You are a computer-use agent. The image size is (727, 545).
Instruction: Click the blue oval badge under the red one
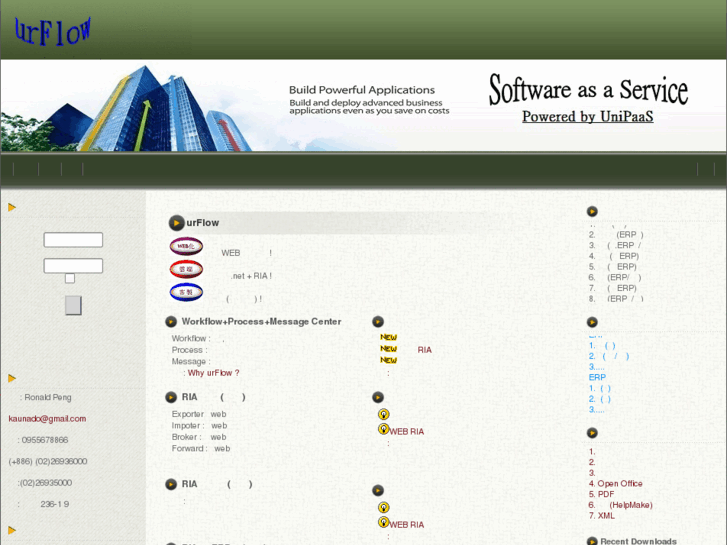click(186, 292)
